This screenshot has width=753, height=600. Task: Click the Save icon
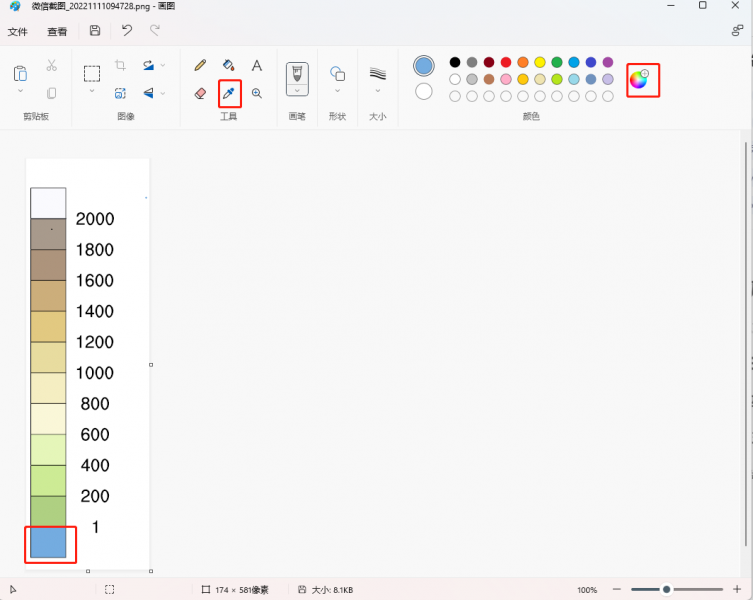coord(95,31)
